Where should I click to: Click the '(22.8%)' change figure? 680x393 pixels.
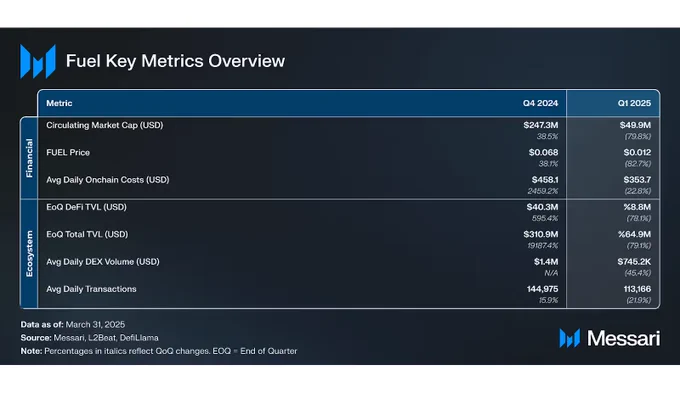tap(638, 191)
